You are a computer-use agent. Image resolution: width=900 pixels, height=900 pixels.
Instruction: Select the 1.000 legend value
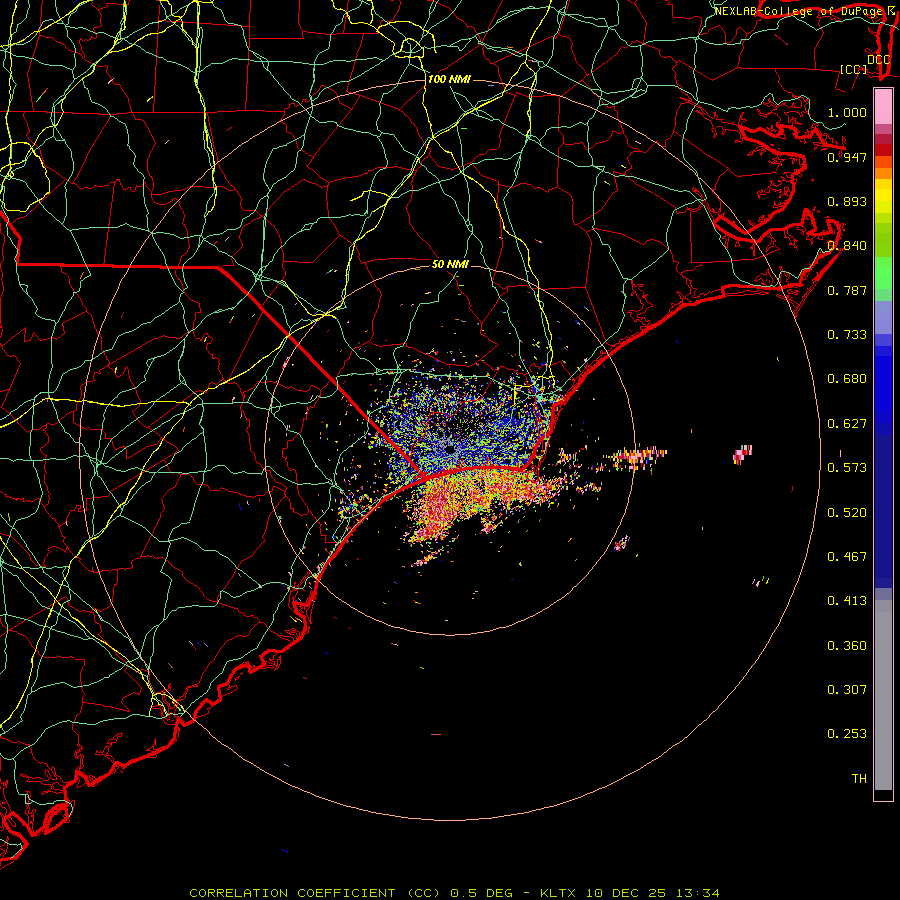(847, 112)
